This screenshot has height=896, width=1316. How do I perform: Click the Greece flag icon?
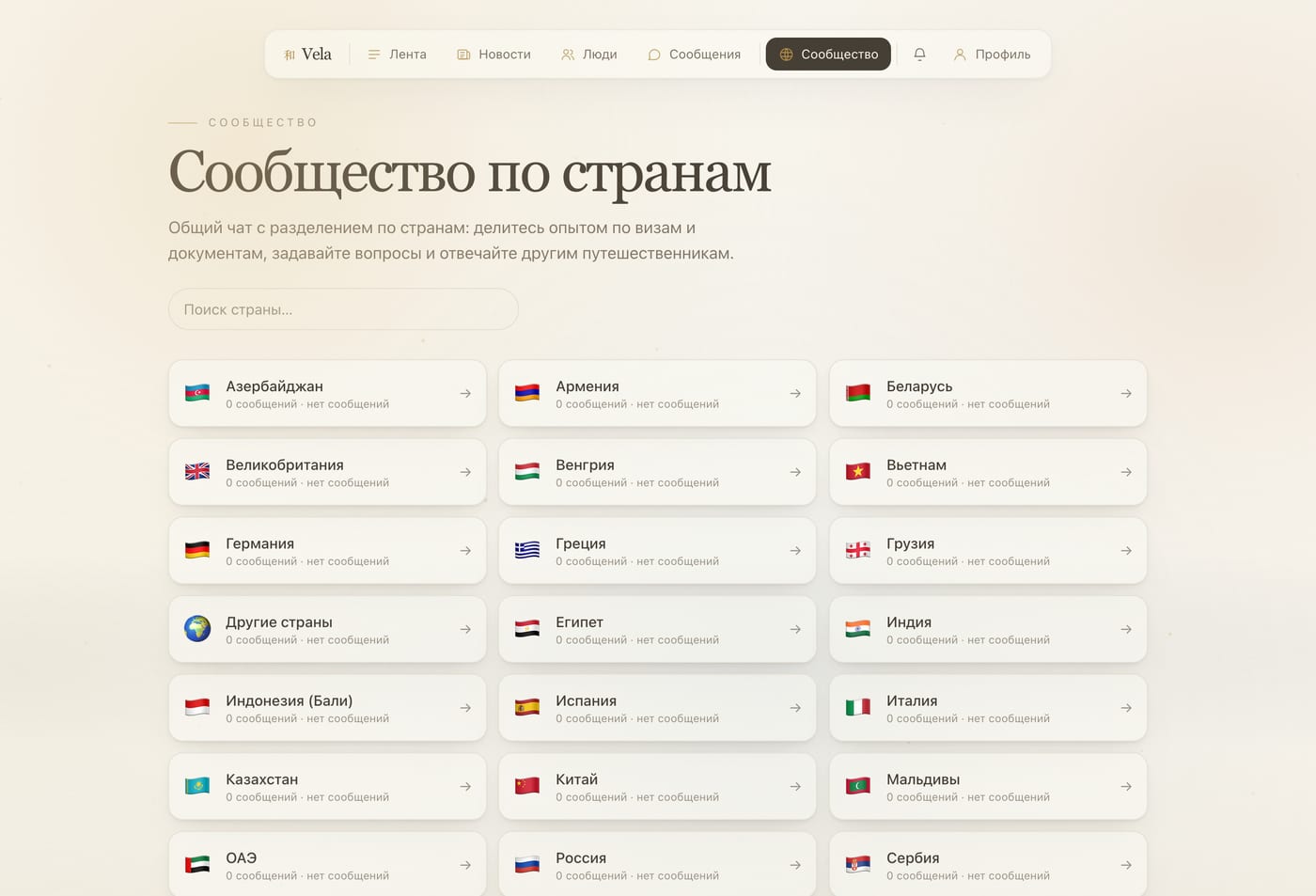(527, 551)
